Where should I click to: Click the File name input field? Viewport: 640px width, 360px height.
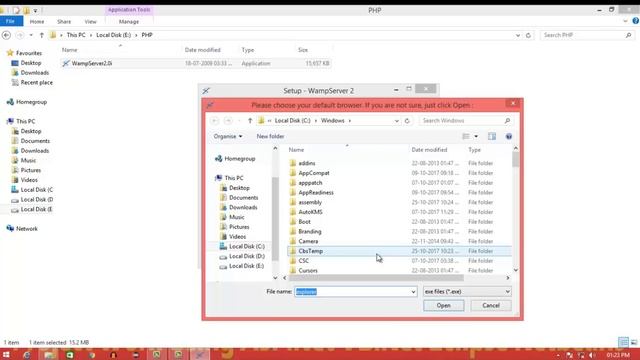click(352, 291)
